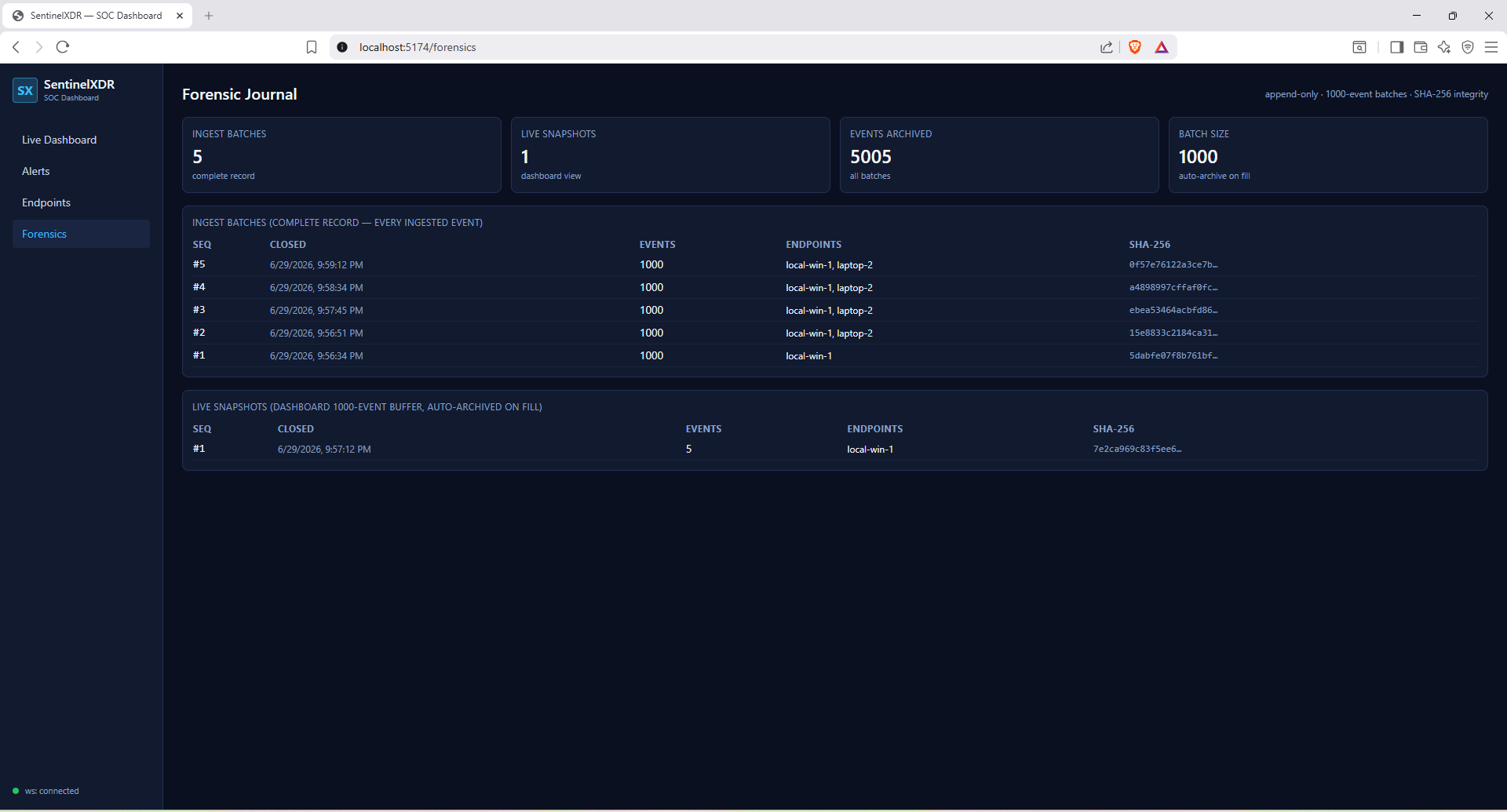The image size is (1507, 812).
Task: Click the Ingest Batches summary card
Action: 341,155
